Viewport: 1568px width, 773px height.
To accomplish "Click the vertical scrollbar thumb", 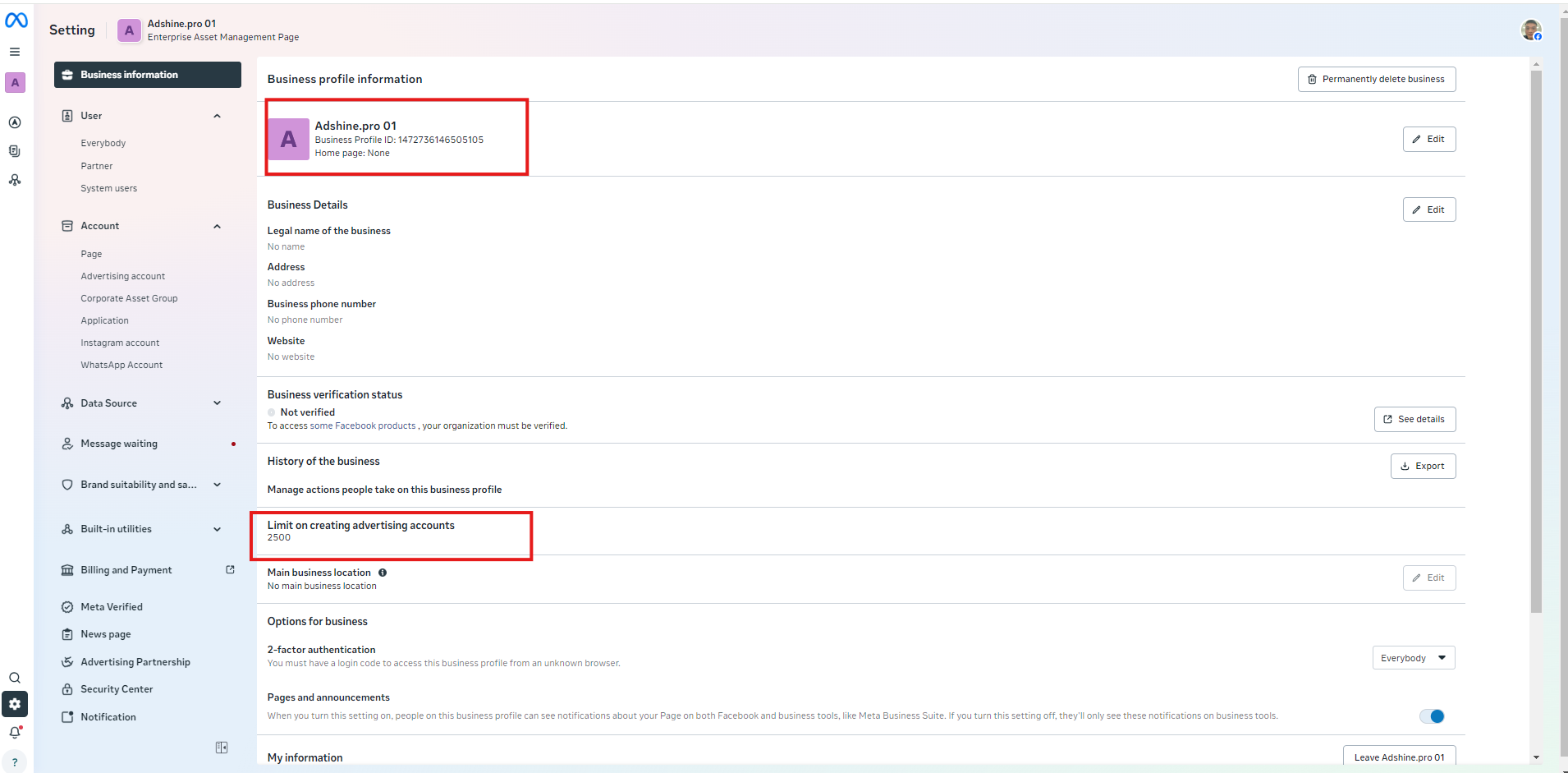I will tap(1536, 342).
